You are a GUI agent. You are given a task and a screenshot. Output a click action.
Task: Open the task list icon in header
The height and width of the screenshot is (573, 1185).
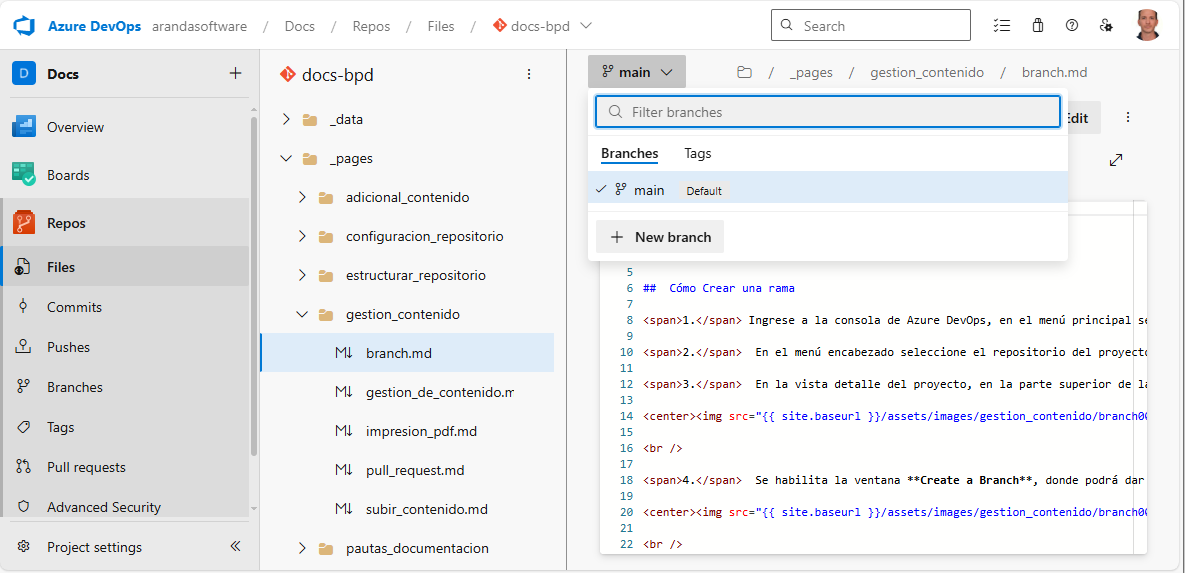[1002, 26]
